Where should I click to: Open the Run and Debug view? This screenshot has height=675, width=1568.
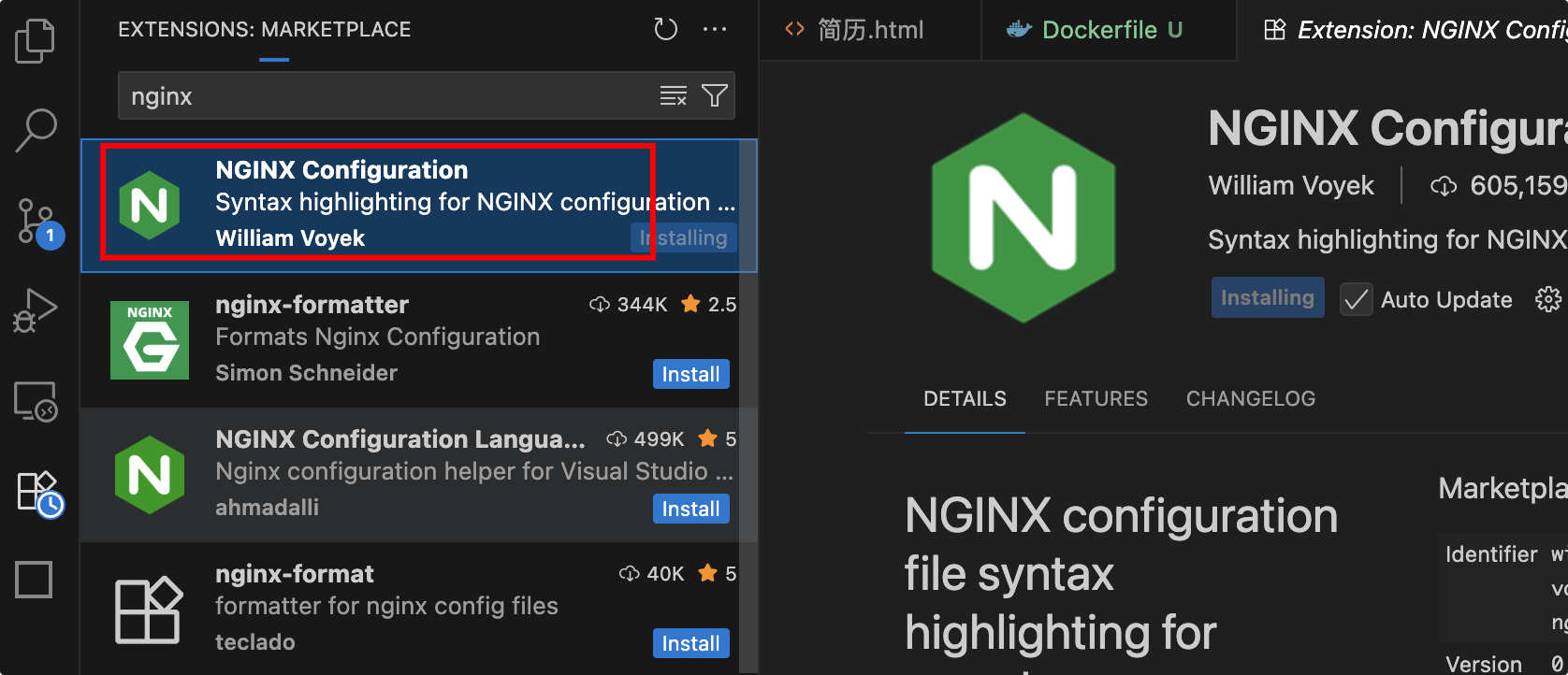(36, 311)
